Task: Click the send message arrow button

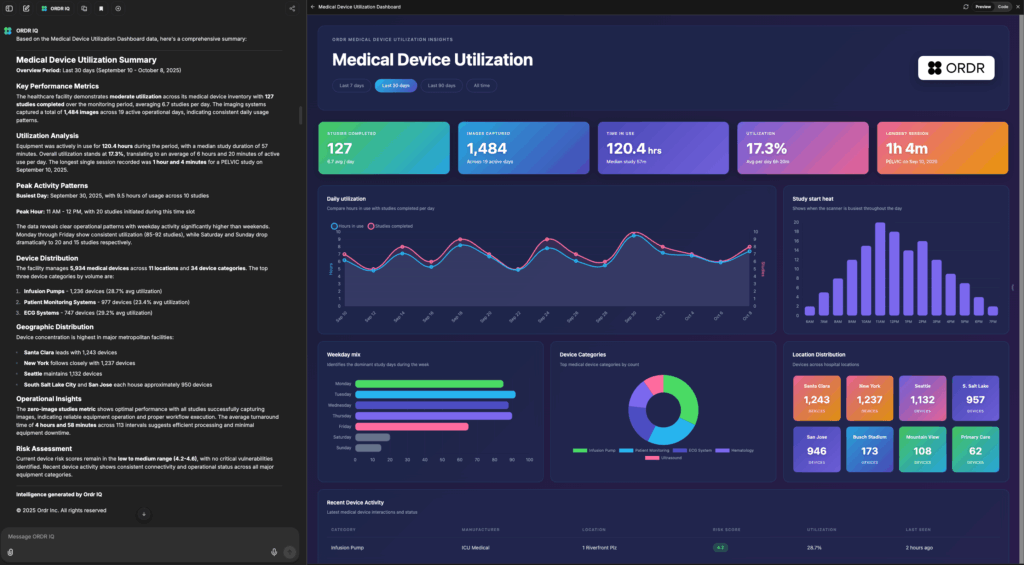Action: point(290,551)
